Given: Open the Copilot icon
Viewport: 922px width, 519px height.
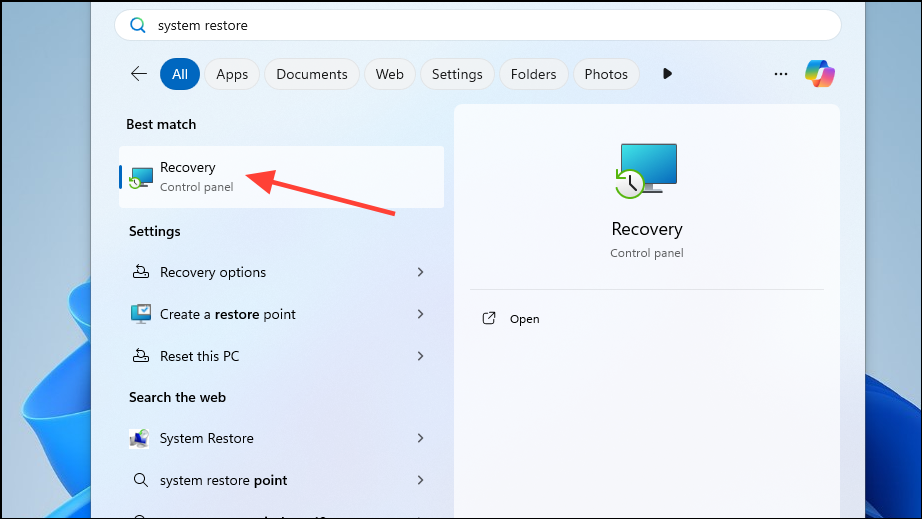Looking at the screenshot, I should point(820,74).
